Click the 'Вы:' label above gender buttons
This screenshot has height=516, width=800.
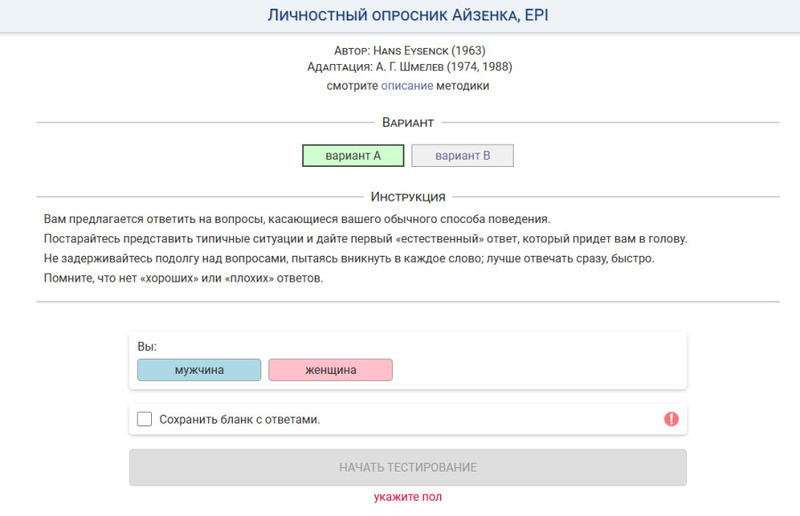pos(147,346)
